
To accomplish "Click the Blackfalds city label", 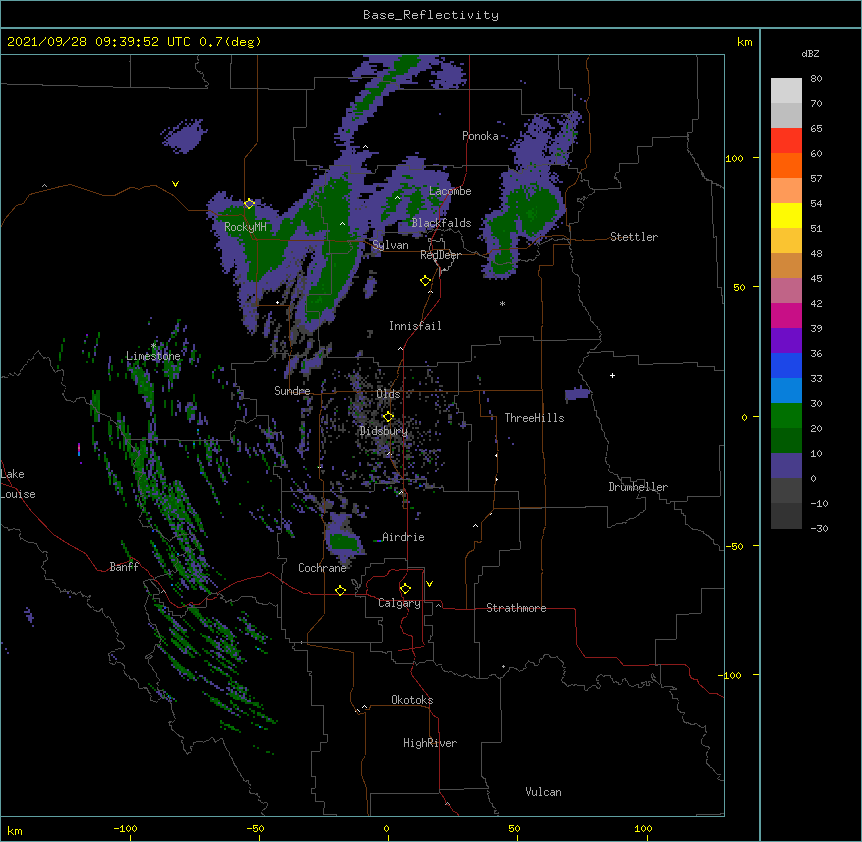I will coord(441,223).
